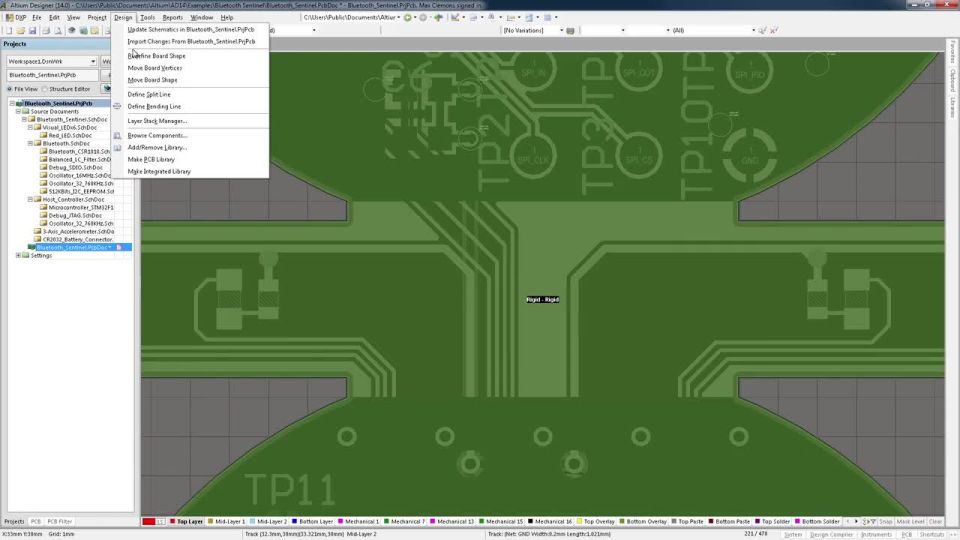Select 3-Axis_Accelerometer.SchDoc in project tree
This screenshot has width=960, height=540.
[78, 231]
